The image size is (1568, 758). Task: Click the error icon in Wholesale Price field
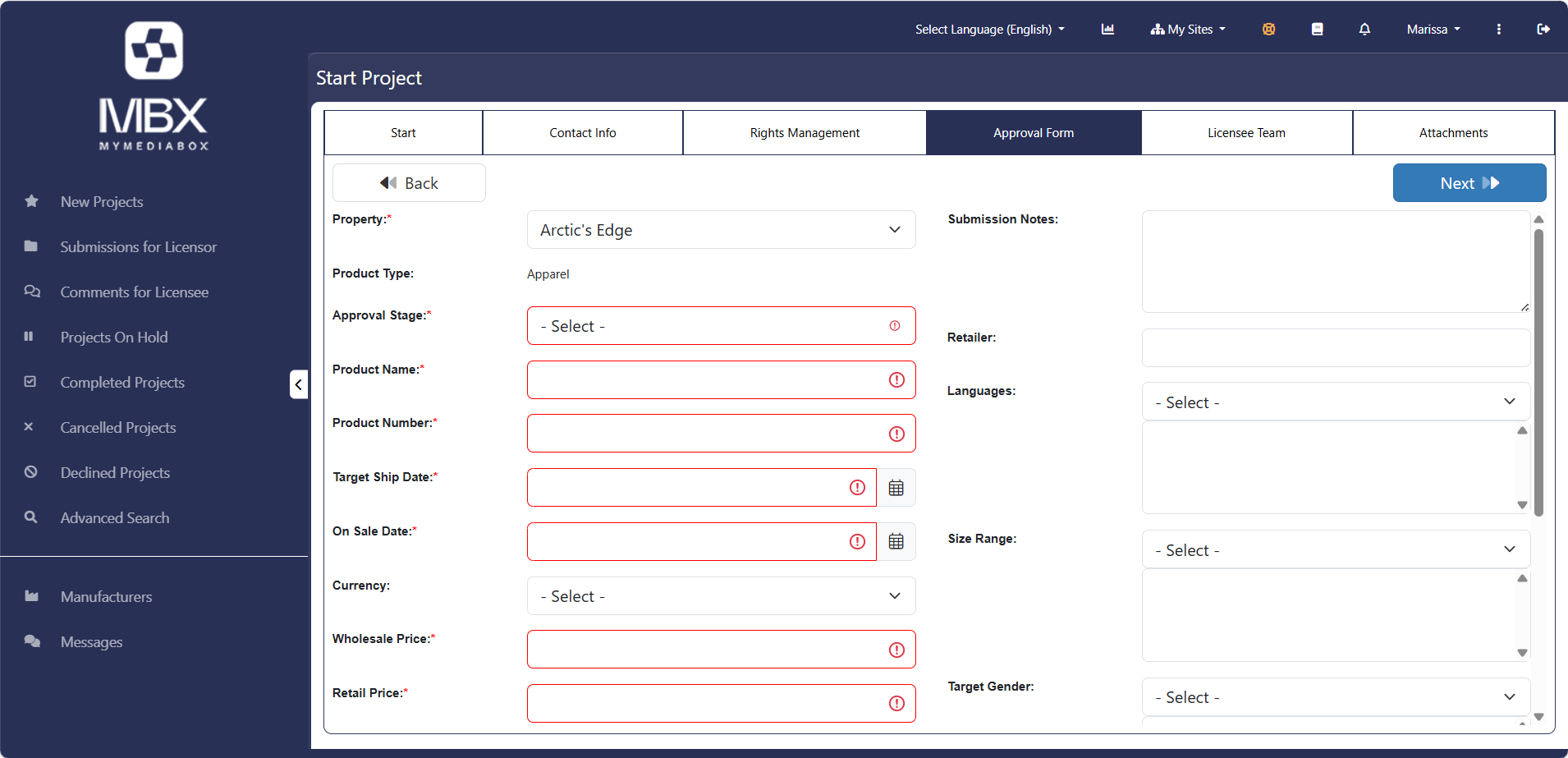[x=896, y=650]
